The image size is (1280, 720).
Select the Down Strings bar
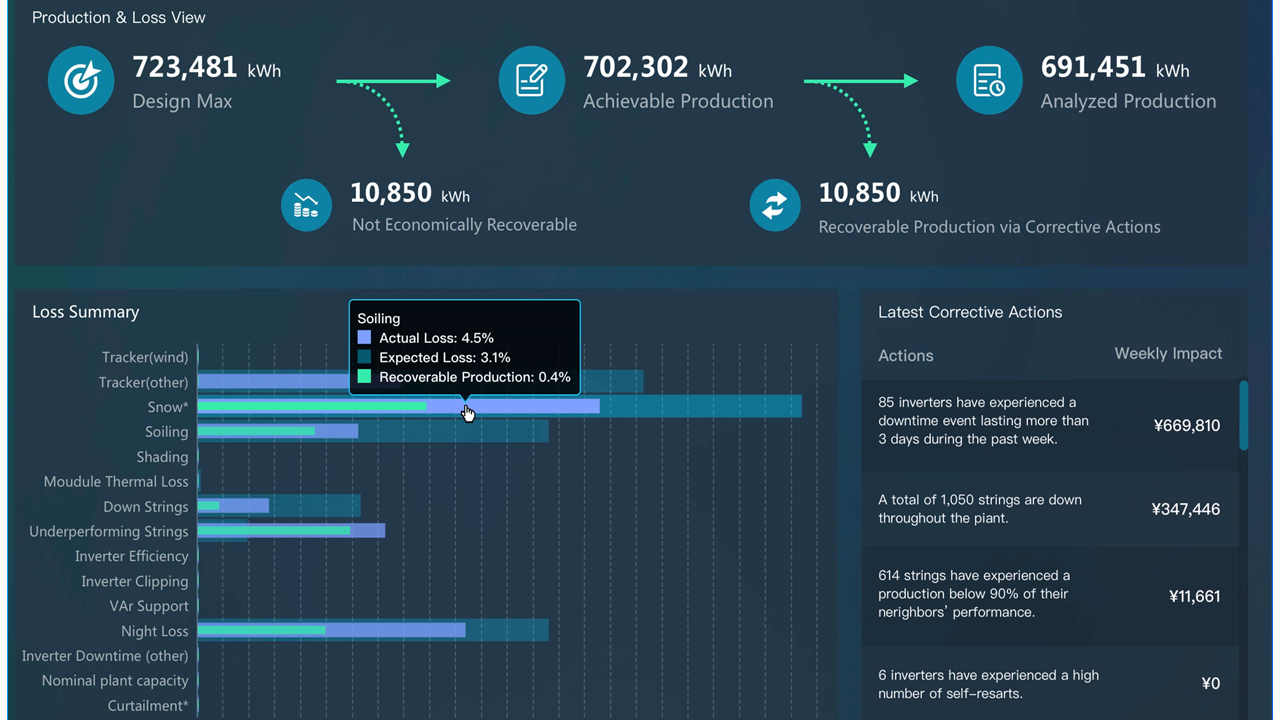pos(279,506)
